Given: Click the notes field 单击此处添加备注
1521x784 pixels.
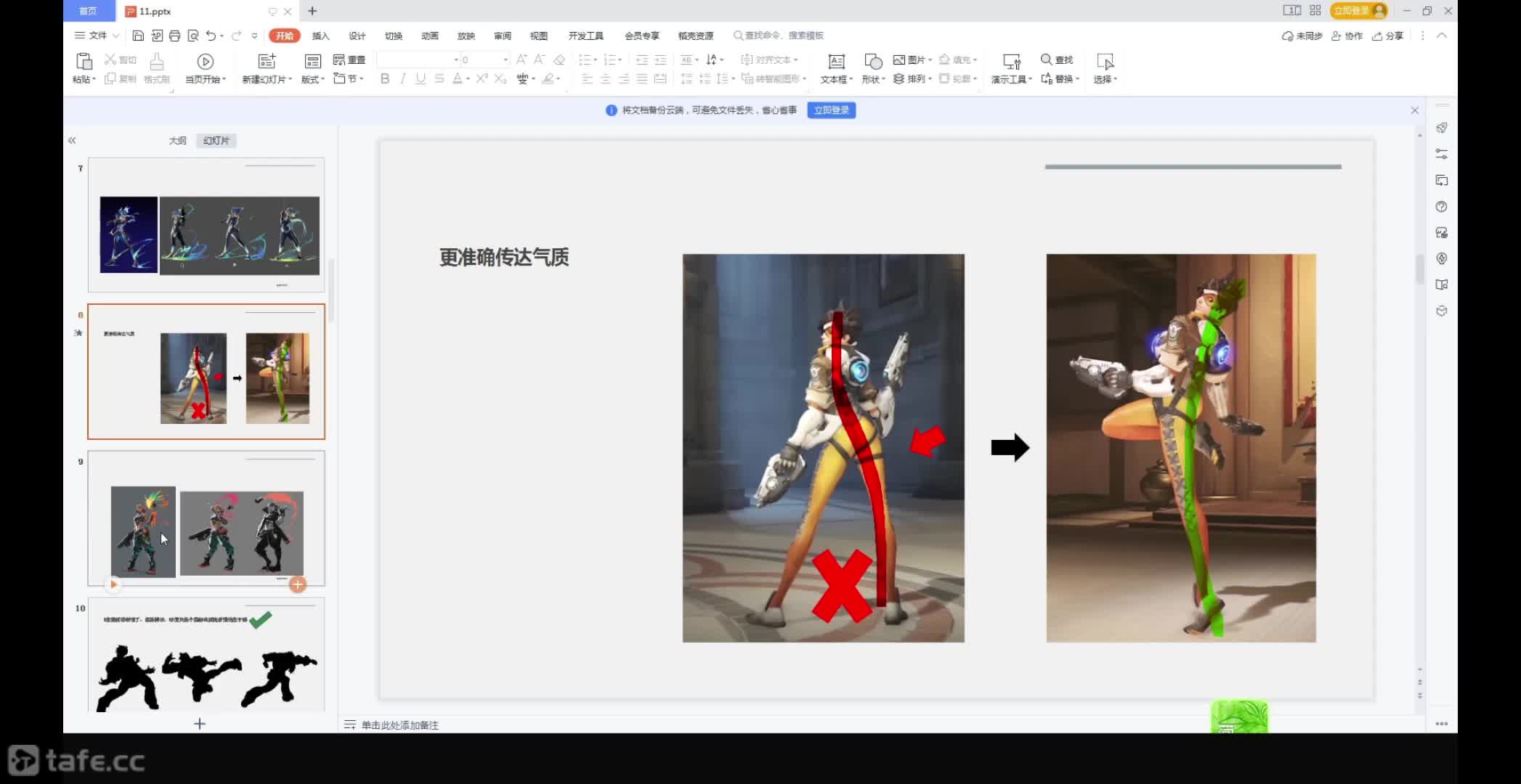Looking at the screenshot, I should (x=400, y=724).
